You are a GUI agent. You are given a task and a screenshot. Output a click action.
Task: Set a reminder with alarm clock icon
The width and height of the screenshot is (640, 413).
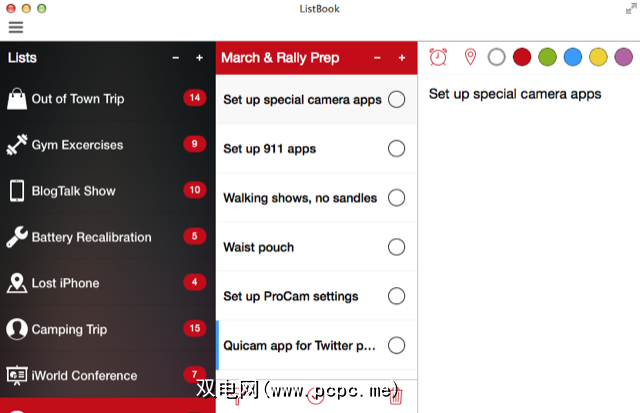click(438, 57)
